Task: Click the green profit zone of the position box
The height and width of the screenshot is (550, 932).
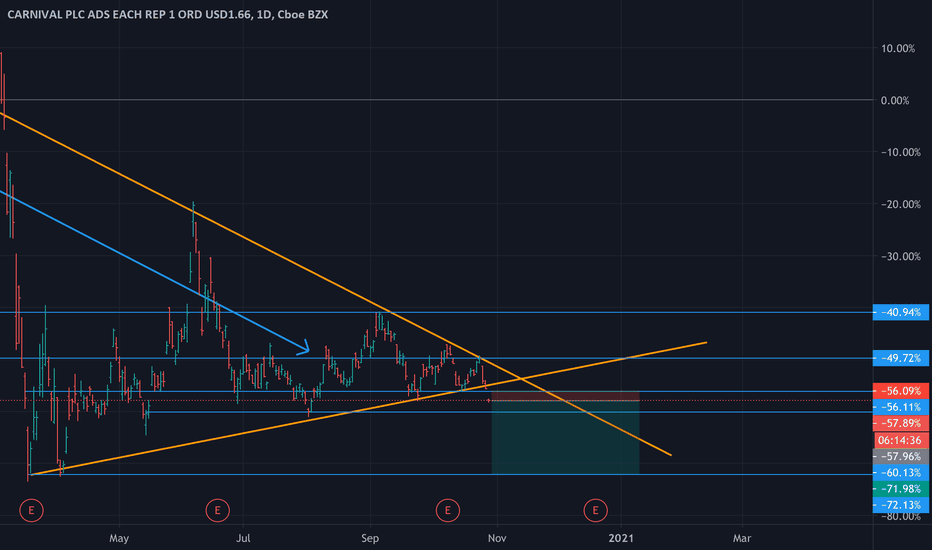Action: [x=565, y=437]
